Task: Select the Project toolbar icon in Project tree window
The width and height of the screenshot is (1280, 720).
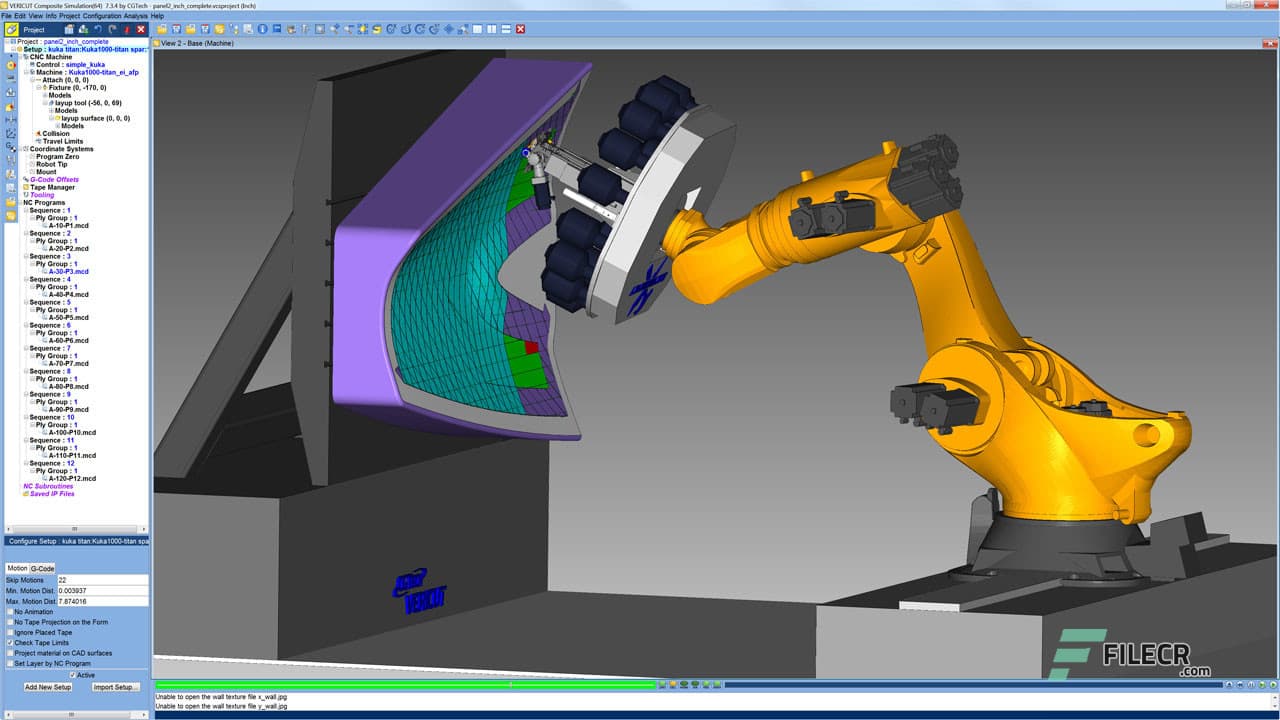Action: pyautogui.click(x=10, y=29)
